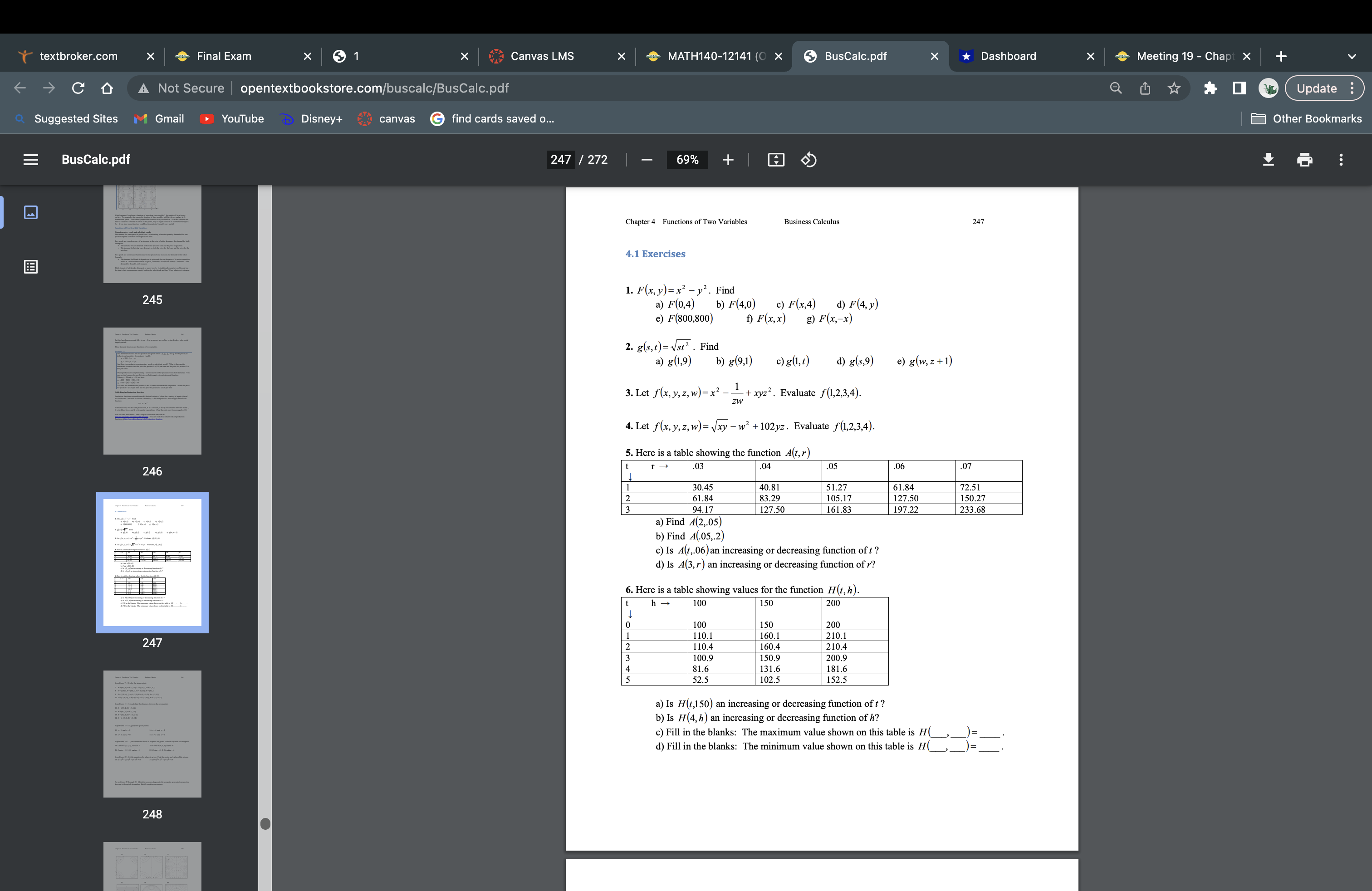The height and width of the screenshot is (891, 1372).
Task: Toggle the document outline panel
Action: coord(30,266)
